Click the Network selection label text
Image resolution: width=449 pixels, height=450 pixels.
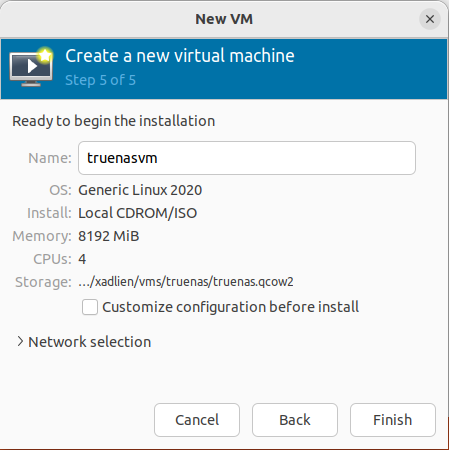pyautogui.click(x=90, y=342)
